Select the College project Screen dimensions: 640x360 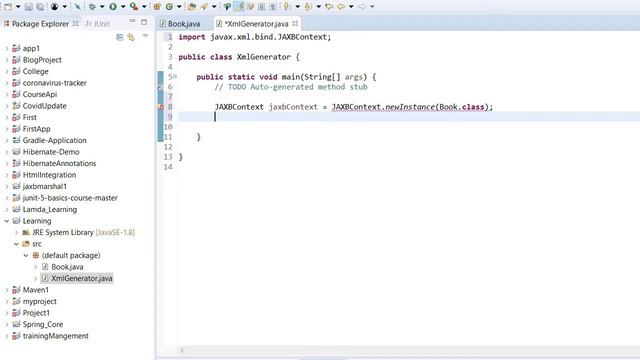(35, 71)
